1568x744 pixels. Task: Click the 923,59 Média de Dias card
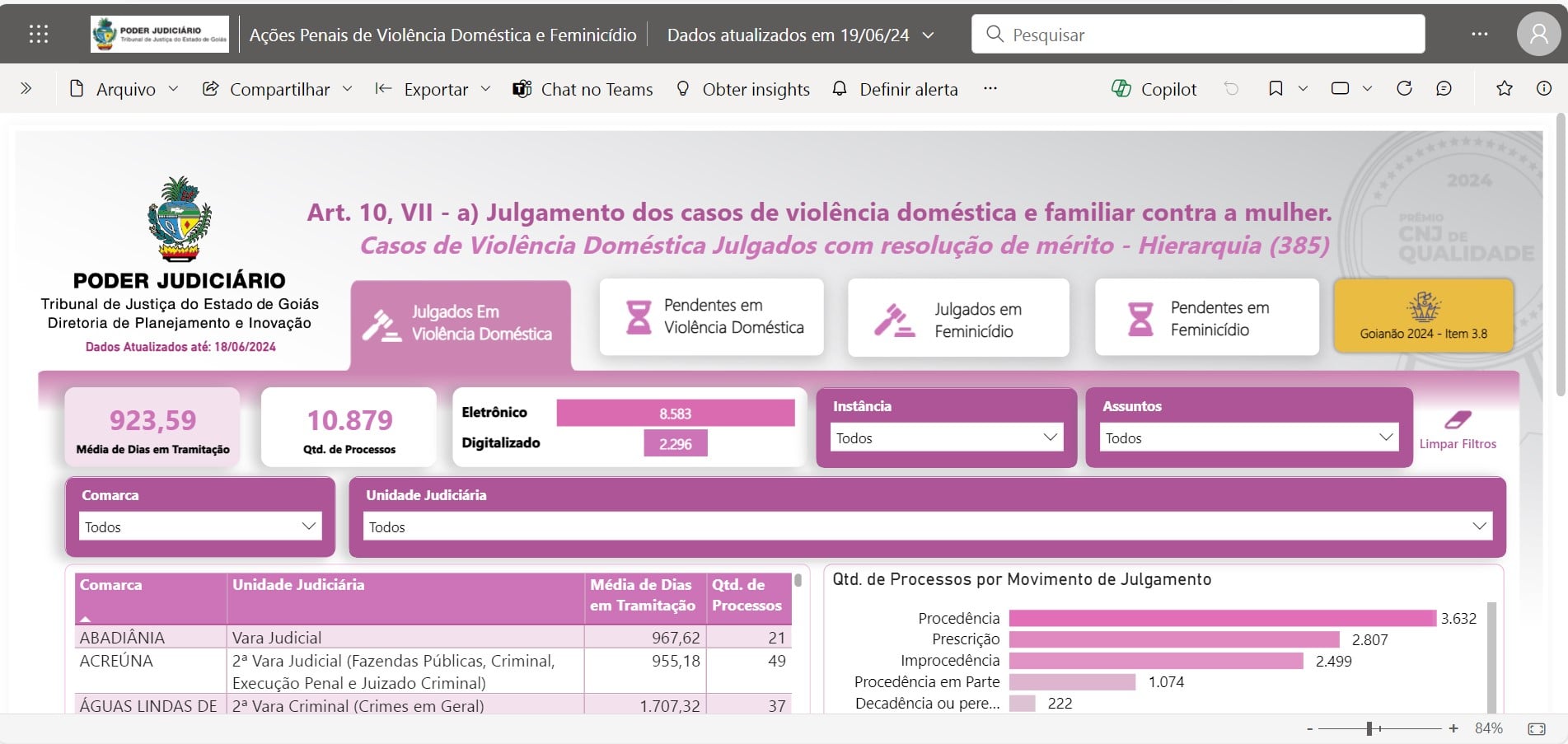pyautogui.click(x=152, y=428)
